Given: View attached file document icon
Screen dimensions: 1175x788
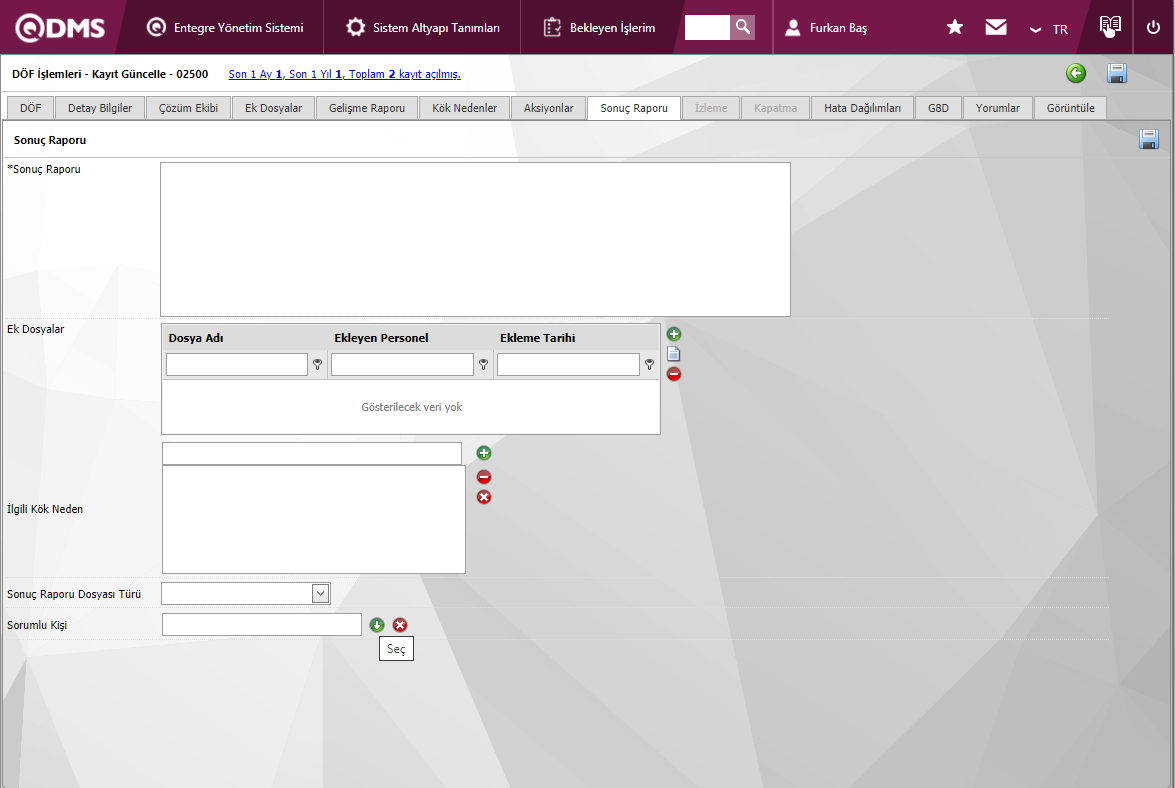Looking at the screenshot, I should [x=674, y=354].
